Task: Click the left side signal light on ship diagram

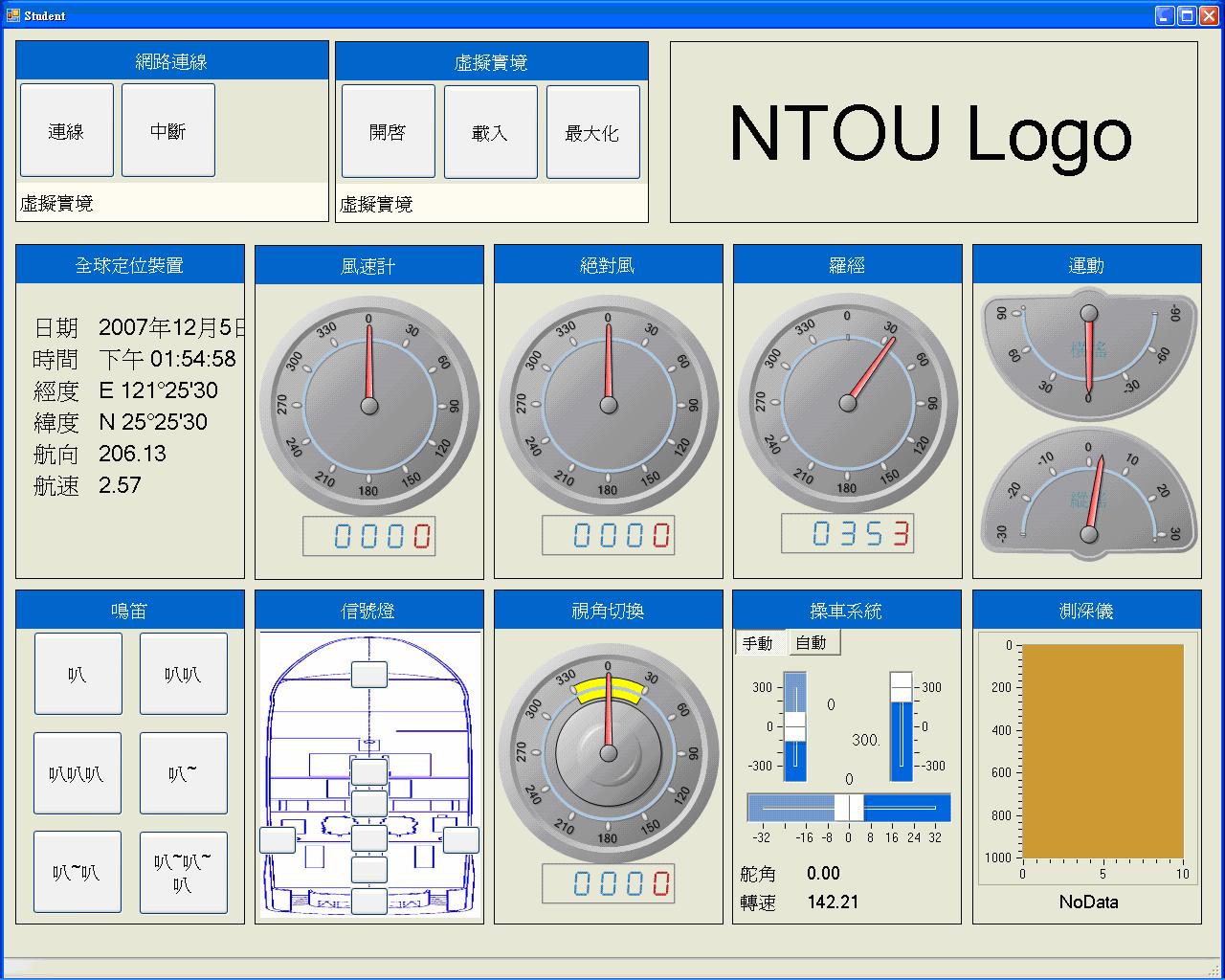Action: 278,840
